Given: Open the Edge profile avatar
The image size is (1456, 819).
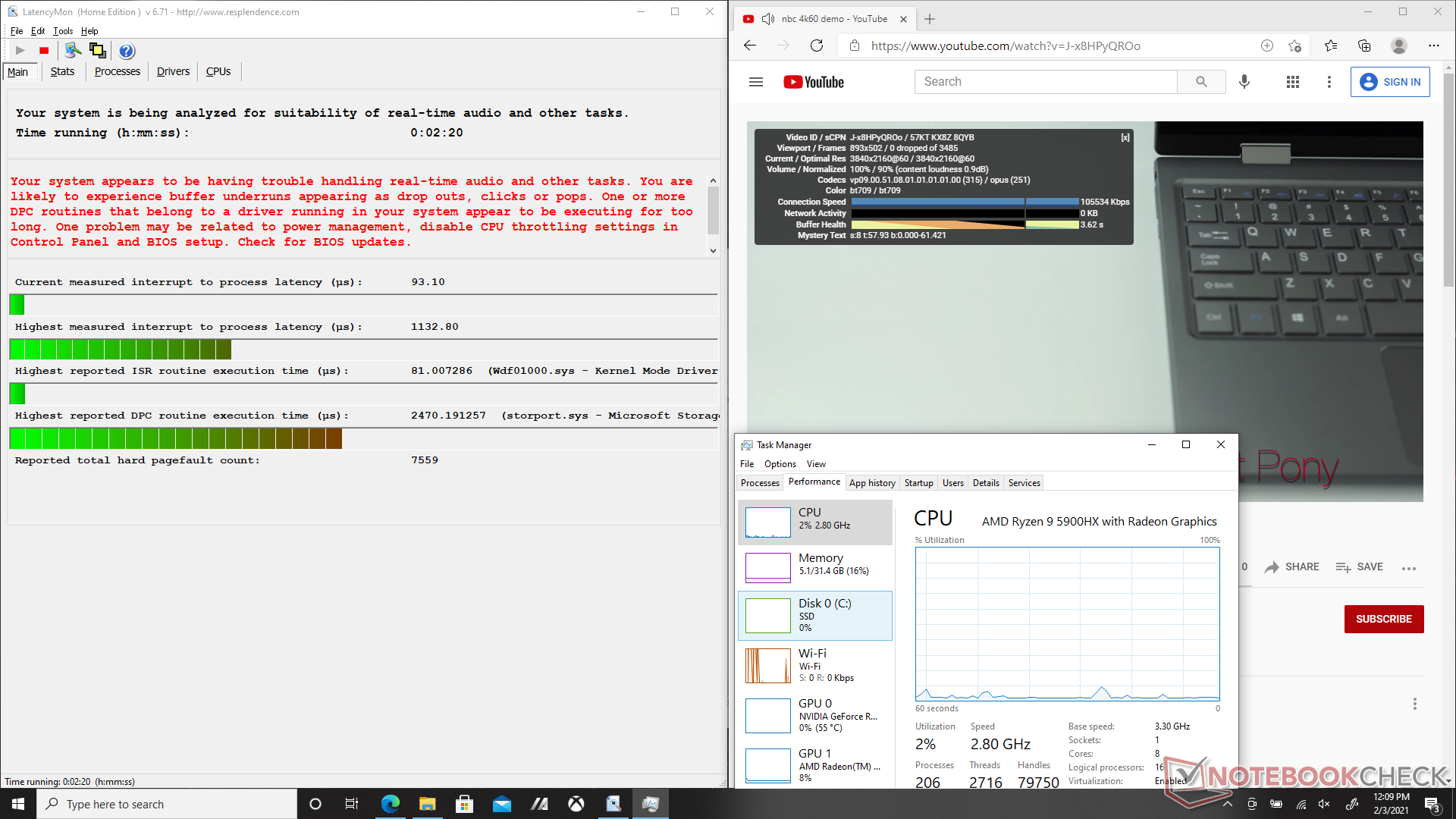Looking at the screenshot, I should pyautogui.click(x=1399, y=45).
